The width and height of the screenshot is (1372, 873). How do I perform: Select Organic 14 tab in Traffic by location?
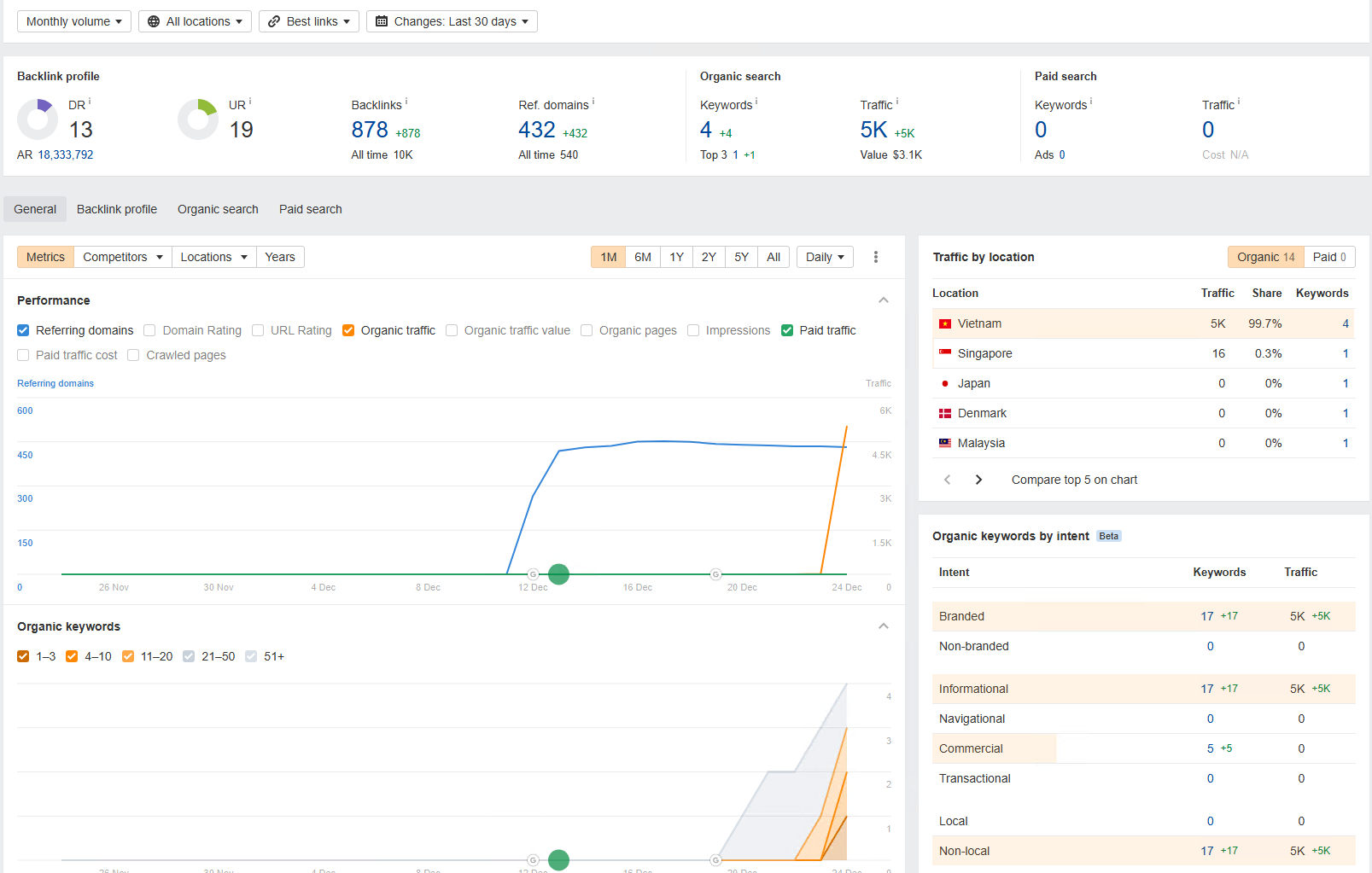tap(1266, 257)
